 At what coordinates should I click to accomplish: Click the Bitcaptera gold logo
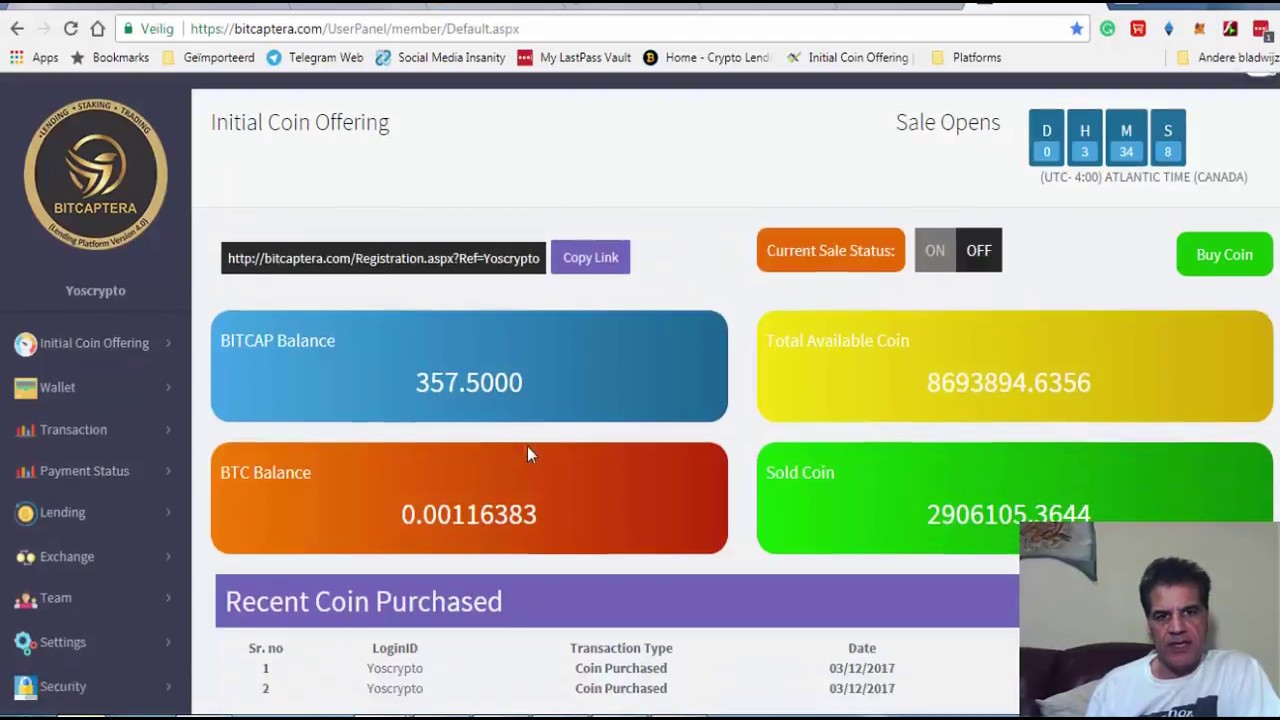pos(95,174)
